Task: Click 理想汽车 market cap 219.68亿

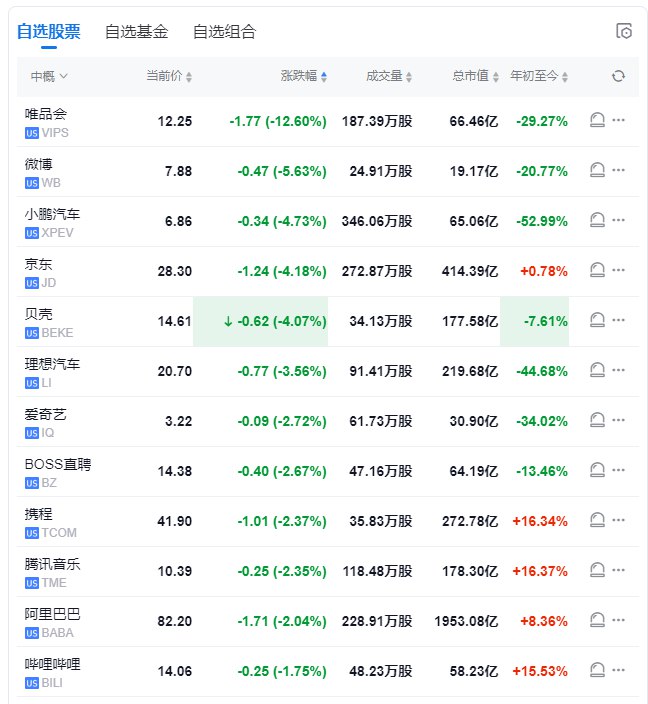Action: (x=470, y=371)
